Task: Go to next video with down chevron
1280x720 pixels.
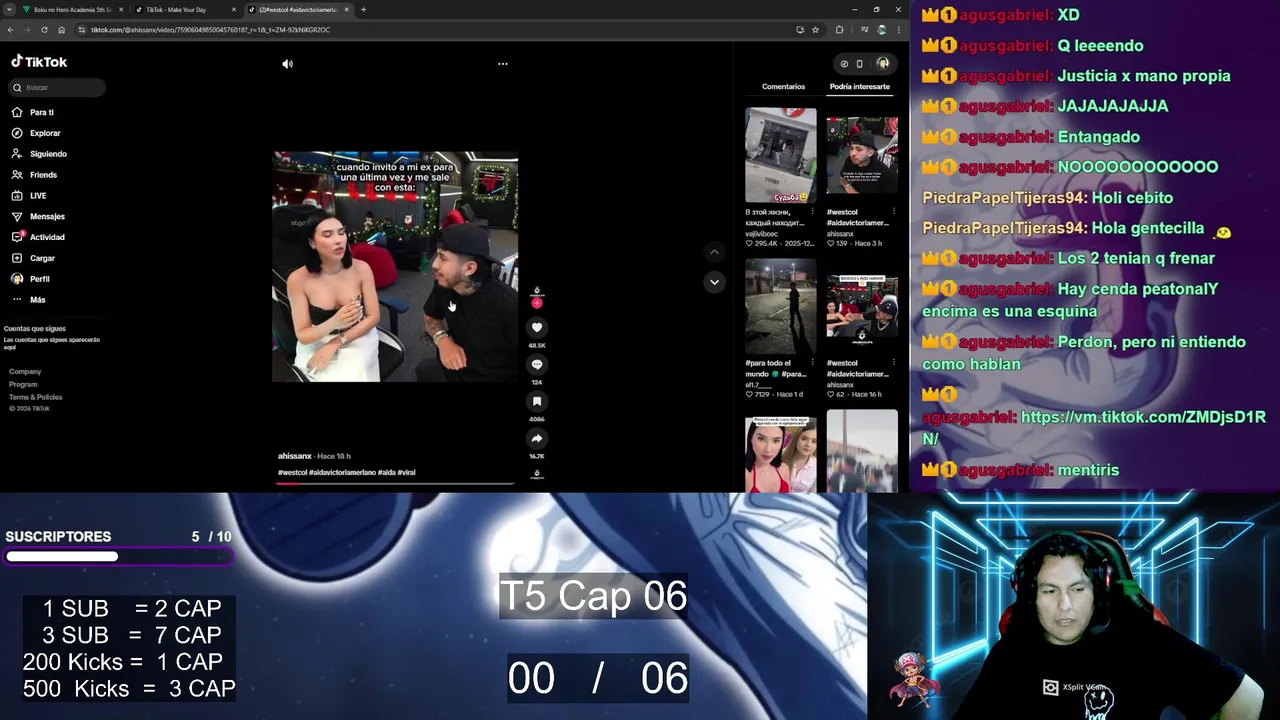Action: pos(714,282)
